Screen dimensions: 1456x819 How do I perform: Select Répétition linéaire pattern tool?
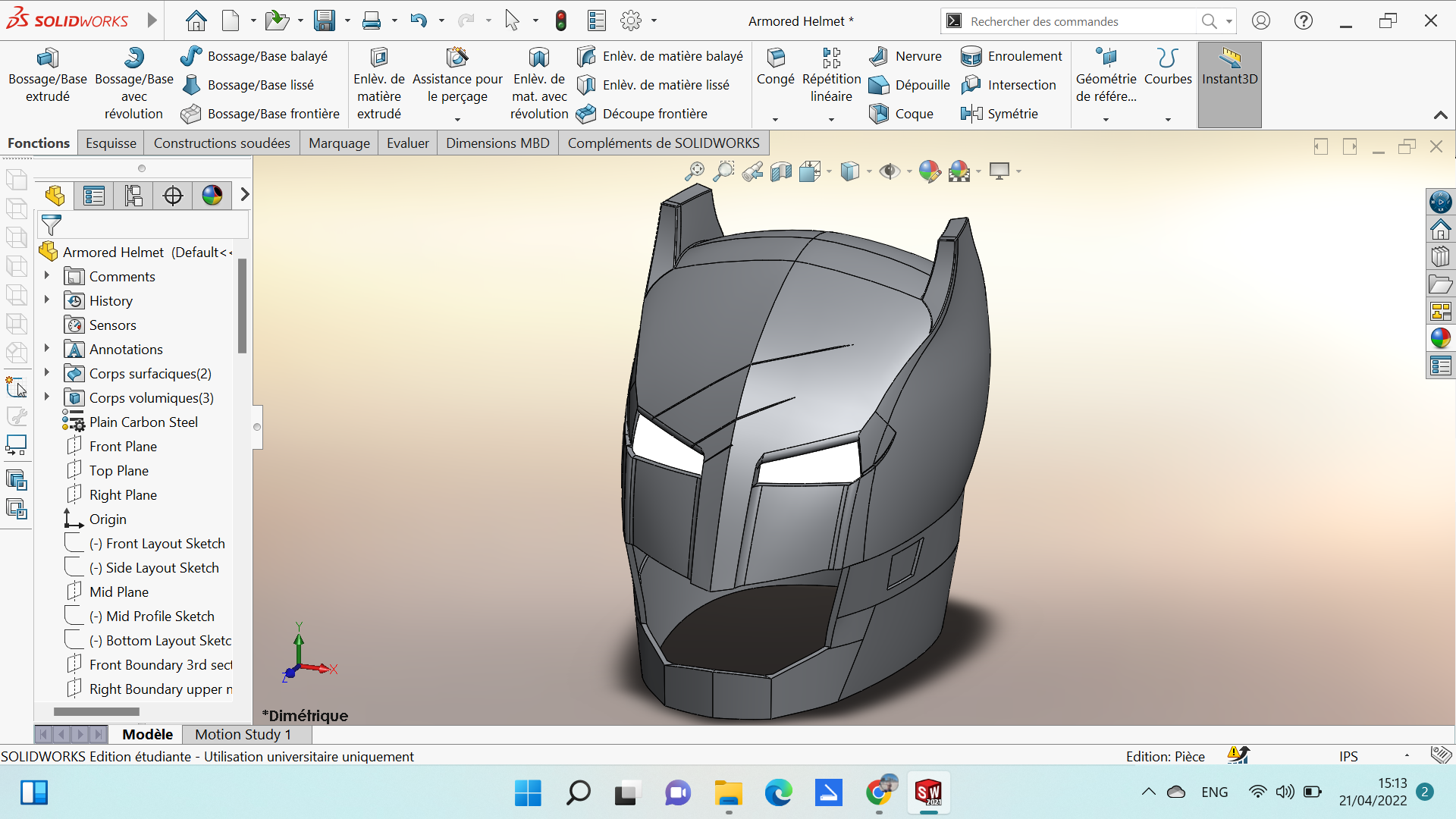tap(831, 76)
